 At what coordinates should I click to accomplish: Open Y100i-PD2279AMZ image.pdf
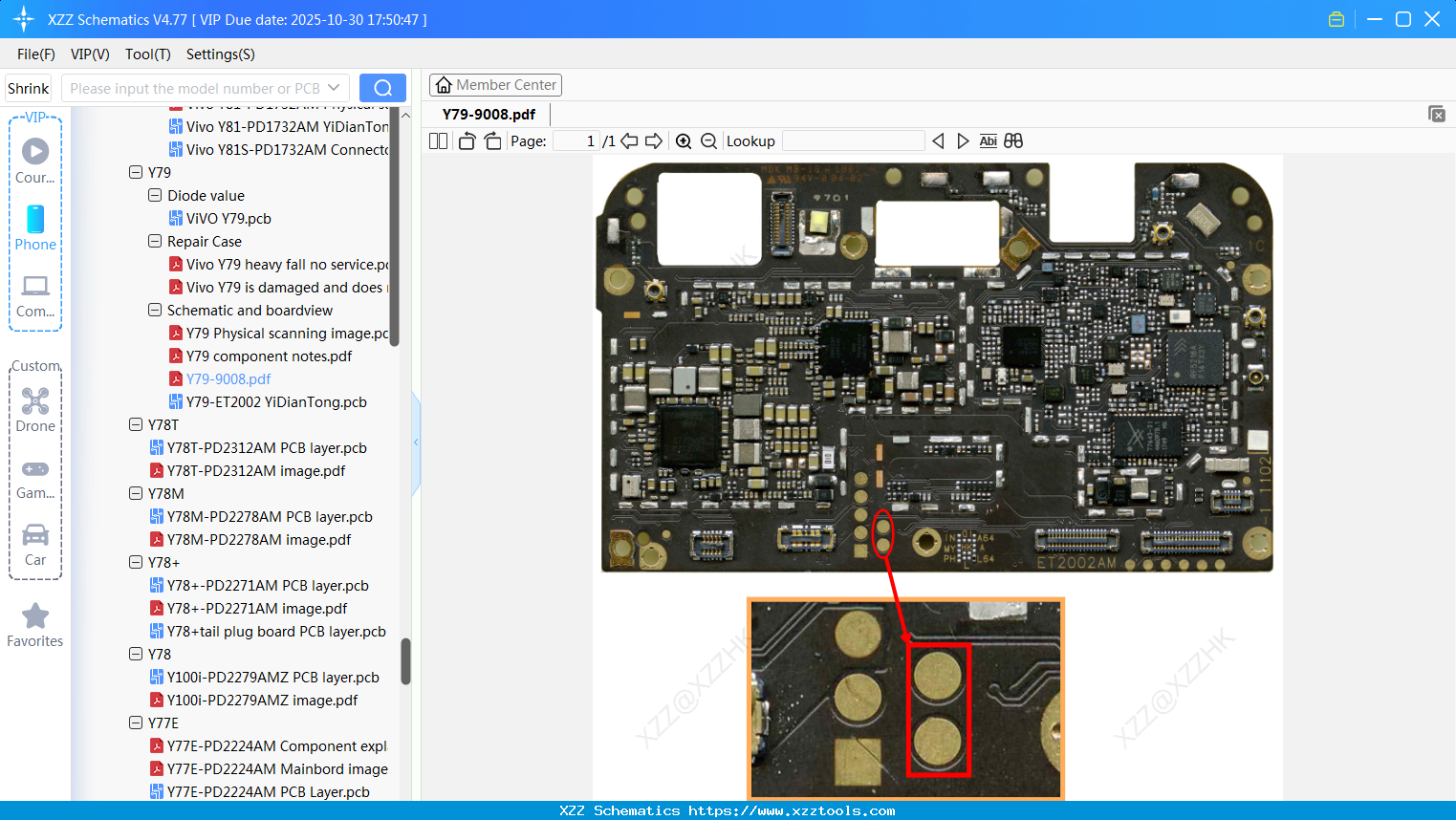263,701
